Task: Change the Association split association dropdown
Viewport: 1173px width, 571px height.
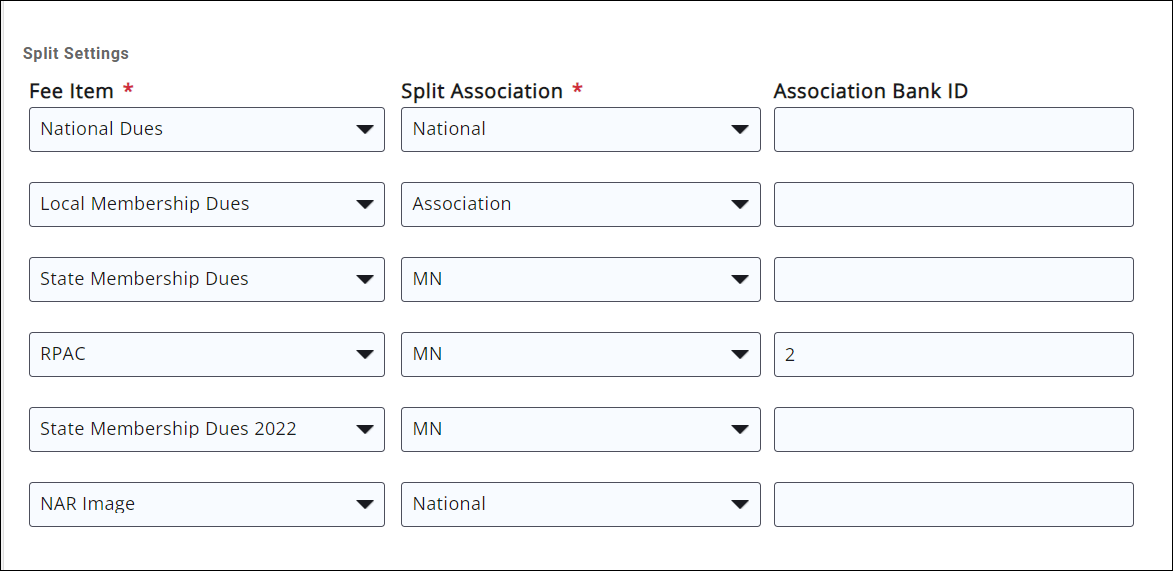Action: pos(580,204)
